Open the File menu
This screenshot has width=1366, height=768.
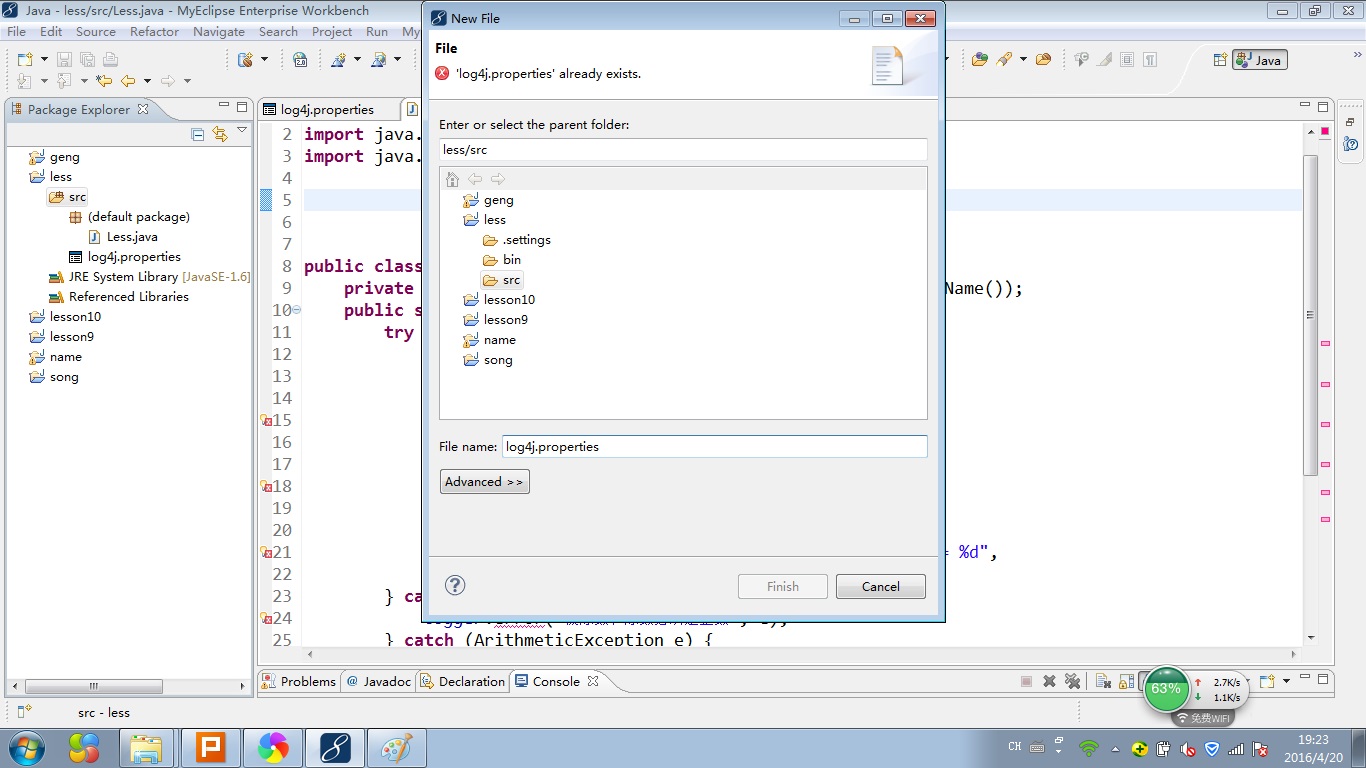click(x=17, y=31)
